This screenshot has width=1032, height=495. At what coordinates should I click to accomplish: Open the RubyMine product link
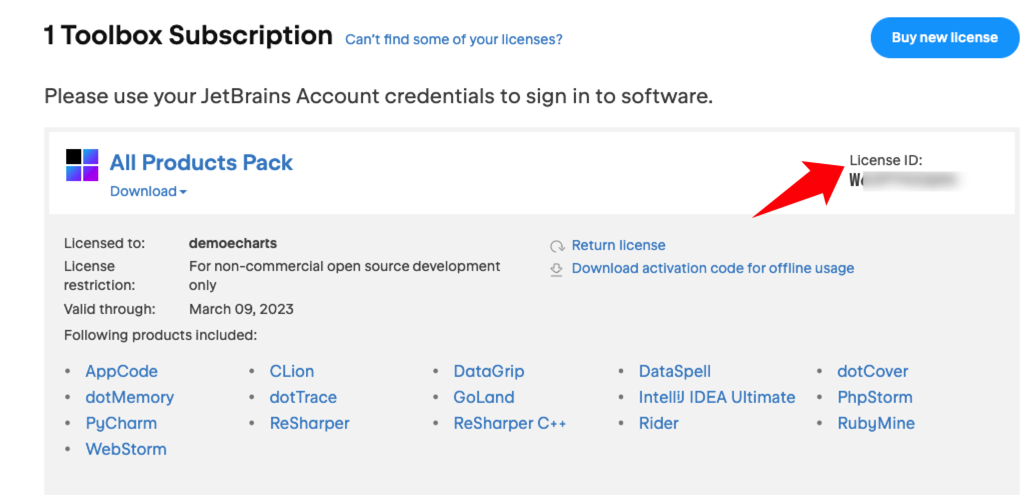click(876, 423)
